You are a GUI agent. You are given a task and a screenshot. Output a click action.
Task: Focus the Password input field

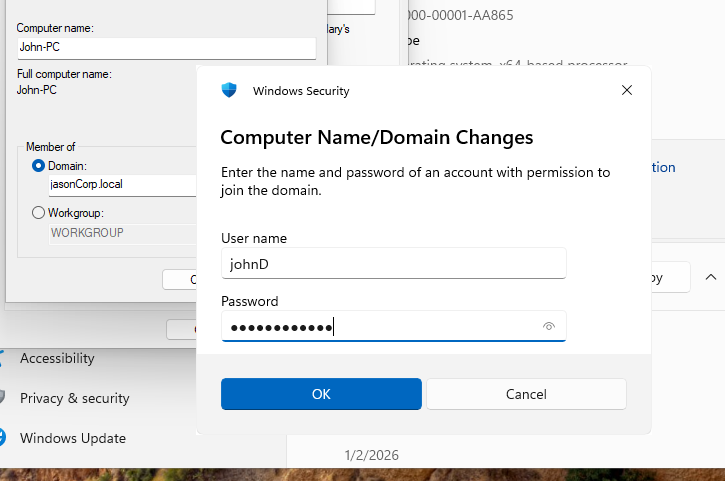[393, 327]
